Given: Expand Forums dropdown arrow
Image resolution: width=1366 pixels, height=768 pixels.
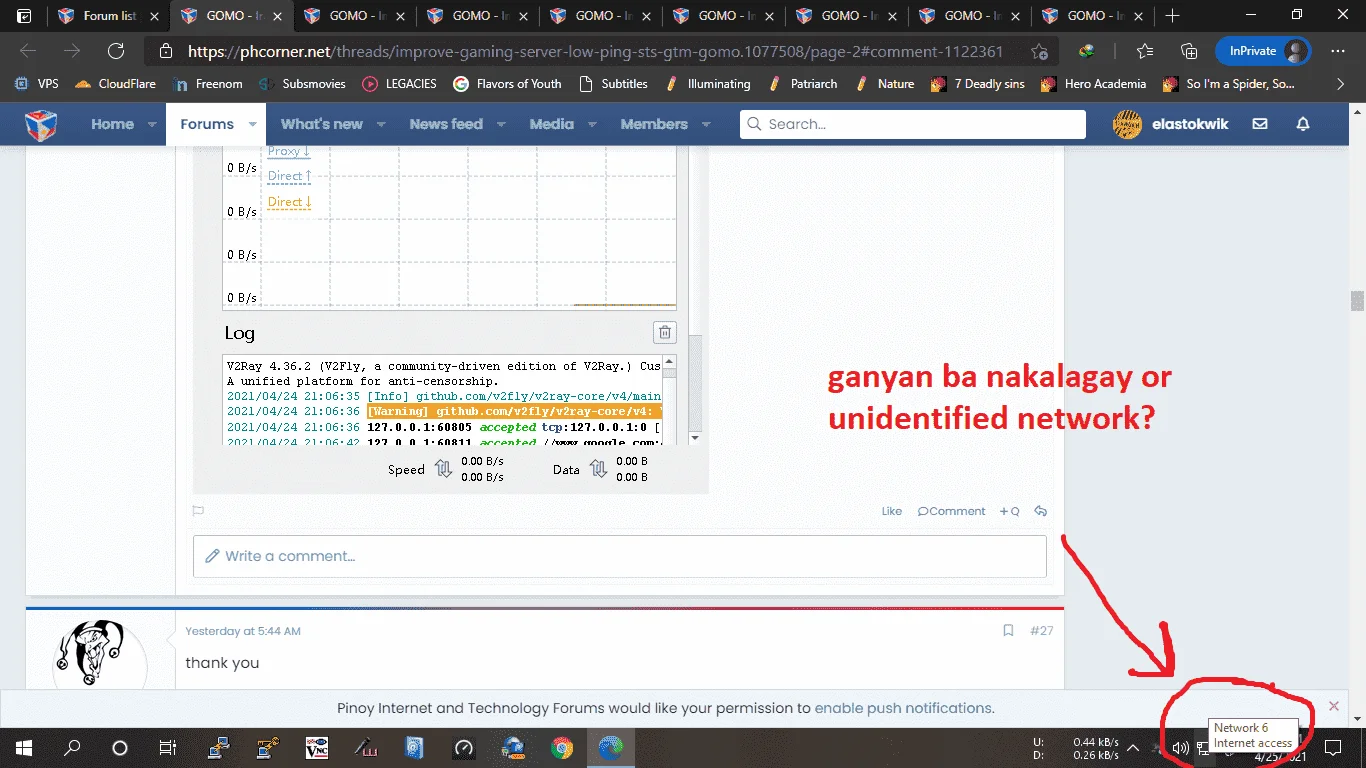Looking at the screenshot, I should tap(252, 125).
